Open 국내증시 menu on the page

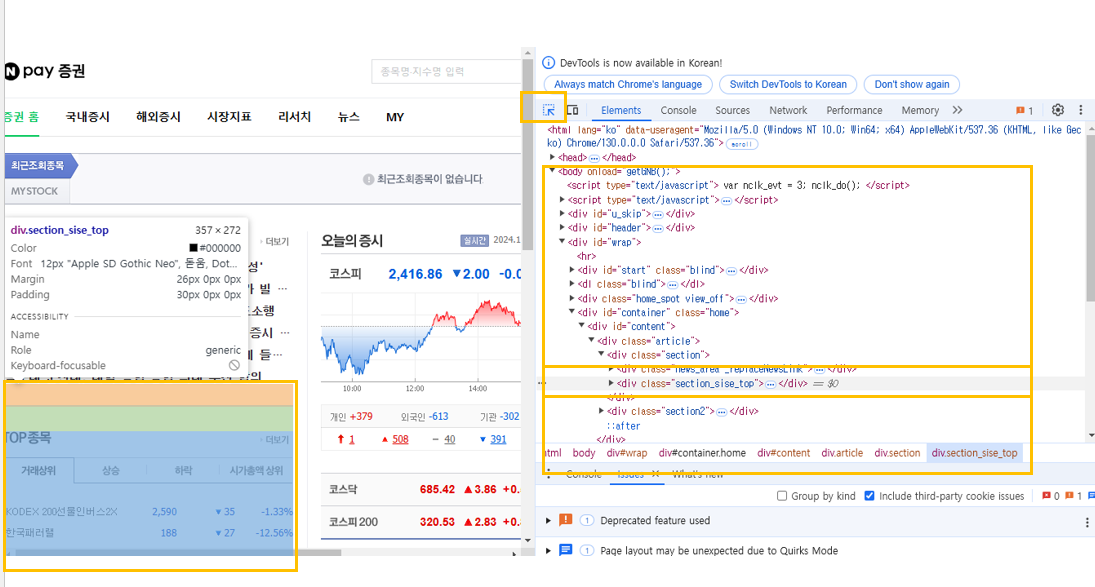87,117
